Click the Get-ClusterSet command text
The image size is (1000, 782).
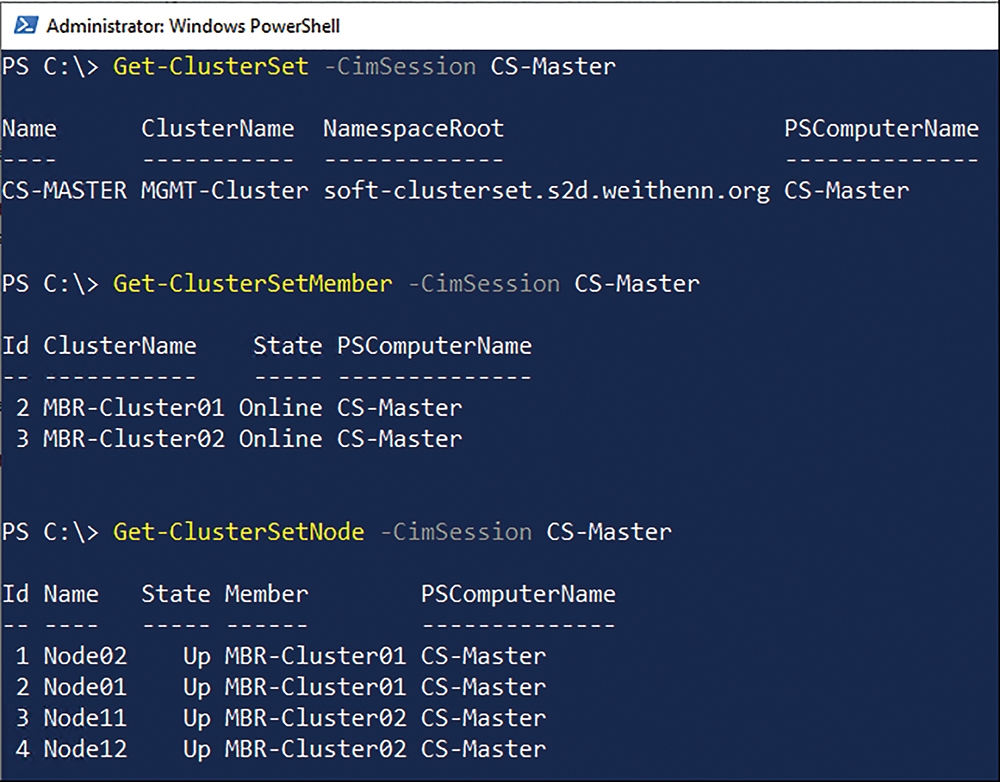coord(210,66)
